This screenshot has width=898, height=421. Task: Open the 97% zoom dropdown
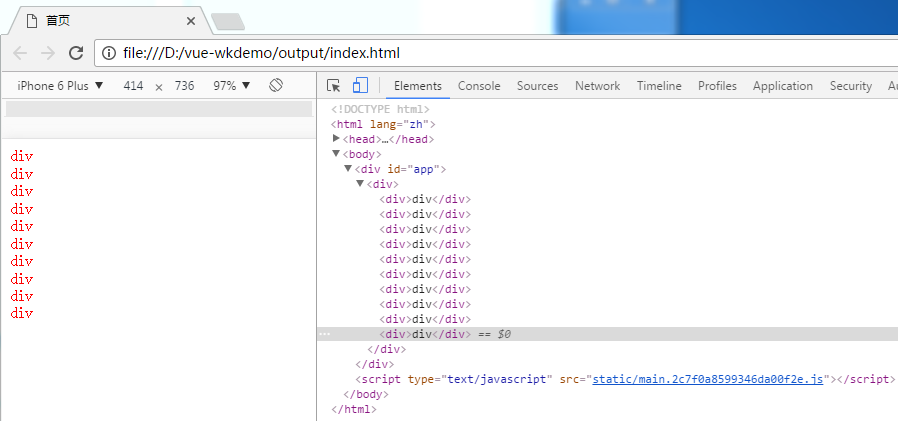pyautogui.click(x=232, y=86)
